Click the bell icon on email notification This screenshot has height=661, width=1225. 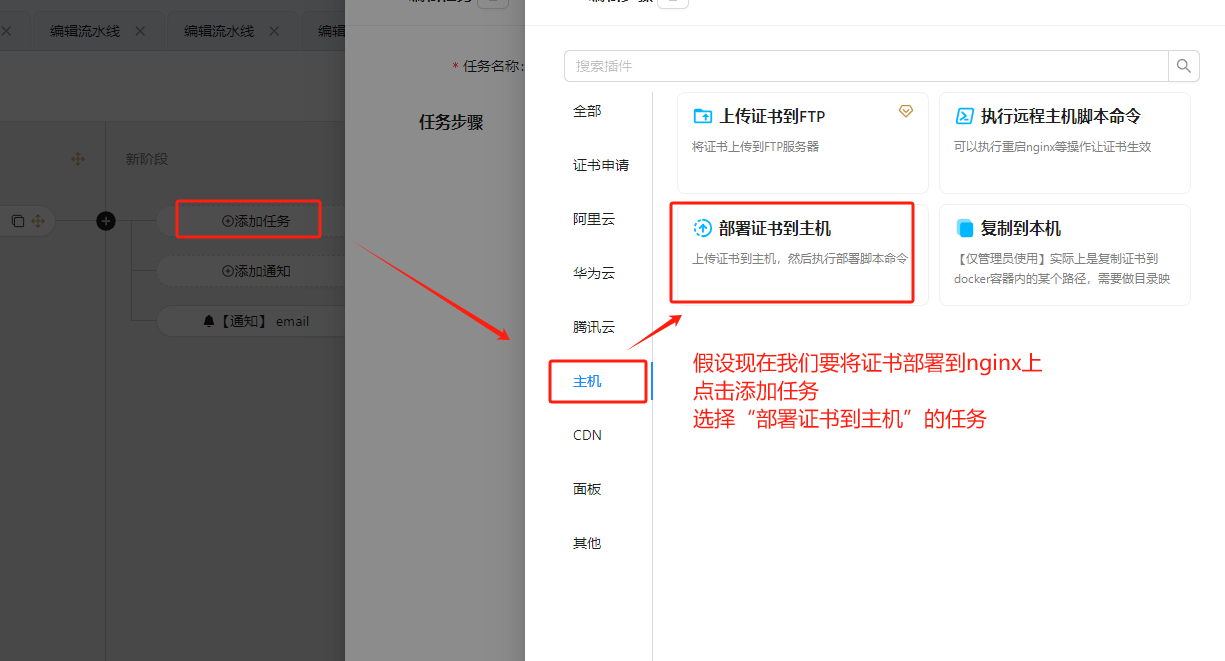tap(208, 321)
